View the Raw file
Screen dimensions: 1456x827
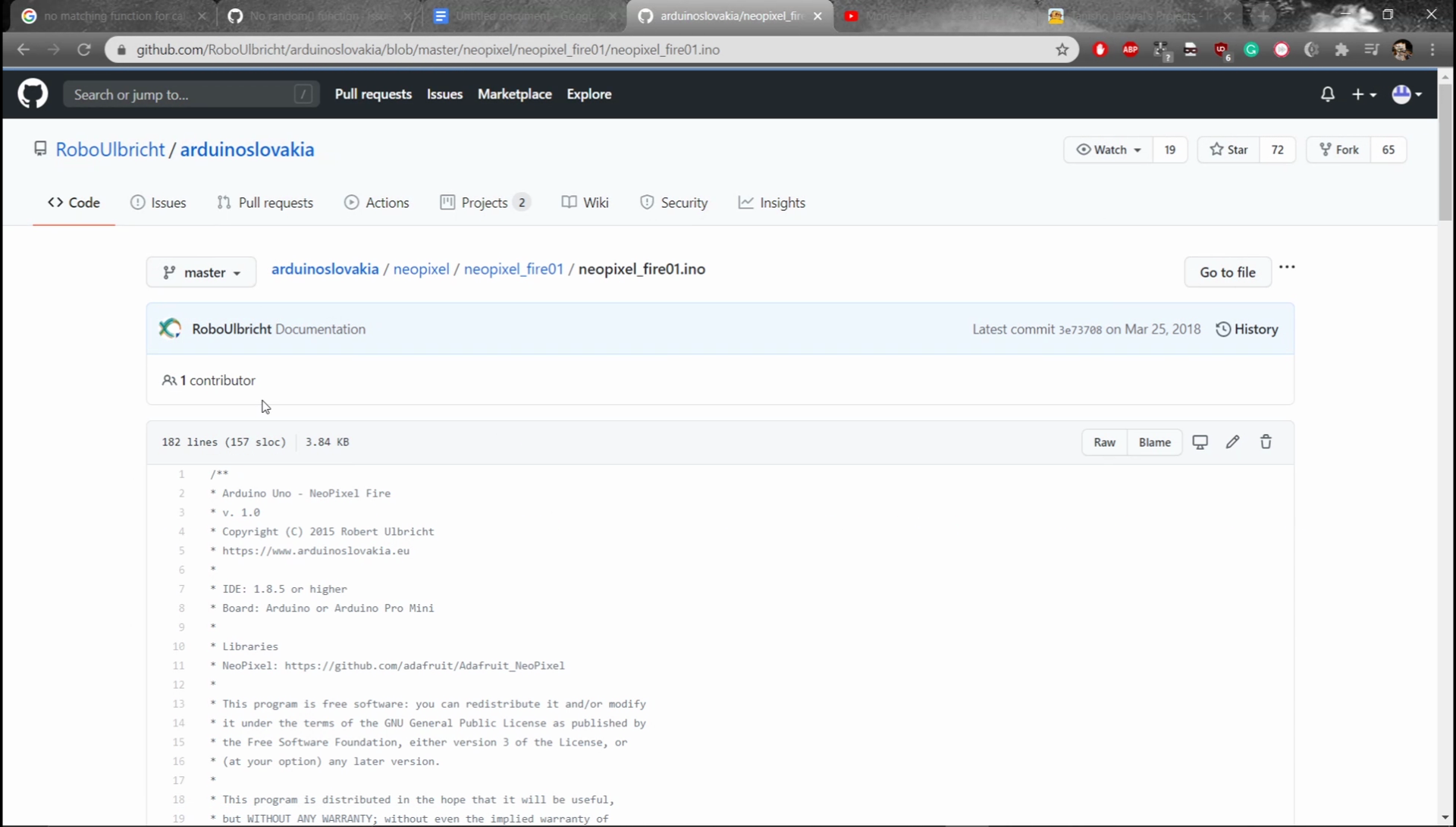coord(1104,442)
